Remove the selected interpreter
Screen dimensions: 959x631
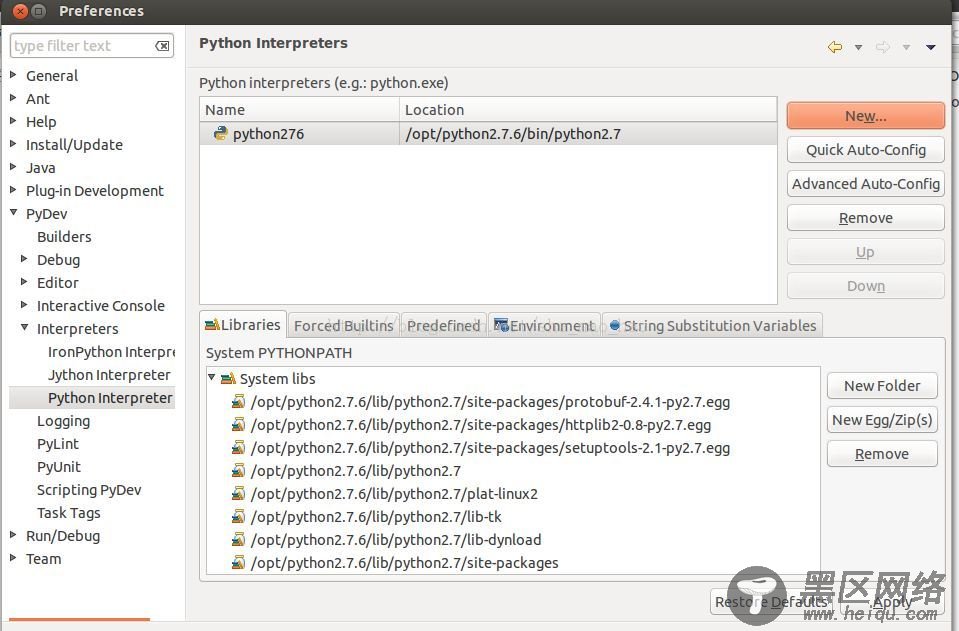865,218
